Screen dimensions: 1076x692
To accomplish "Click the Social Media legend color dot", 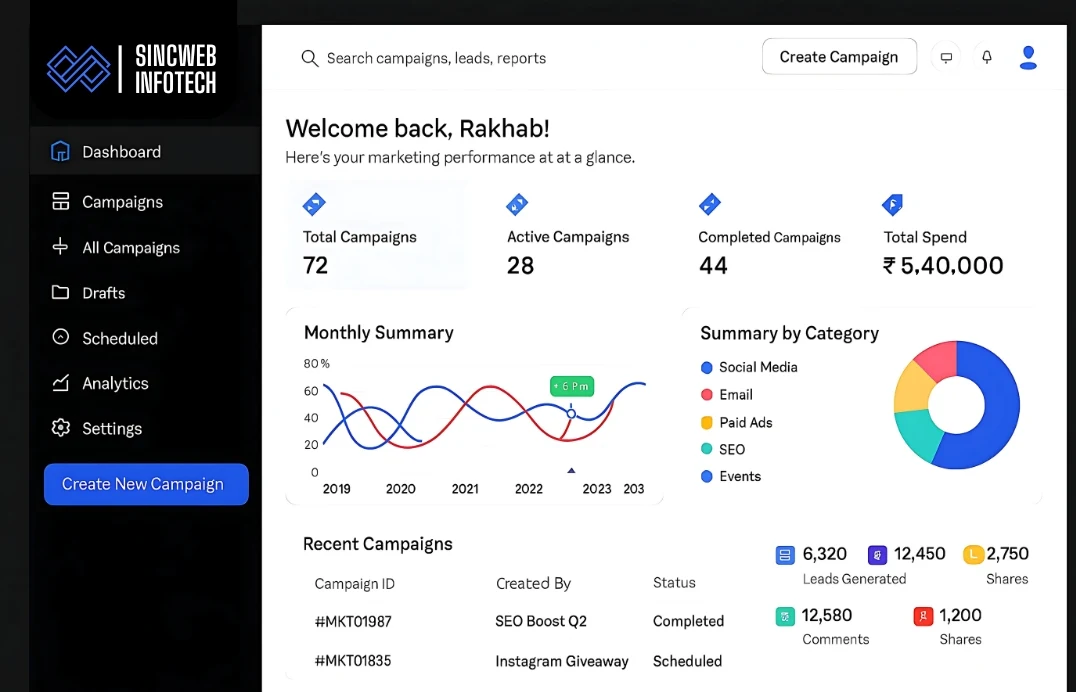I will [707, 368].
